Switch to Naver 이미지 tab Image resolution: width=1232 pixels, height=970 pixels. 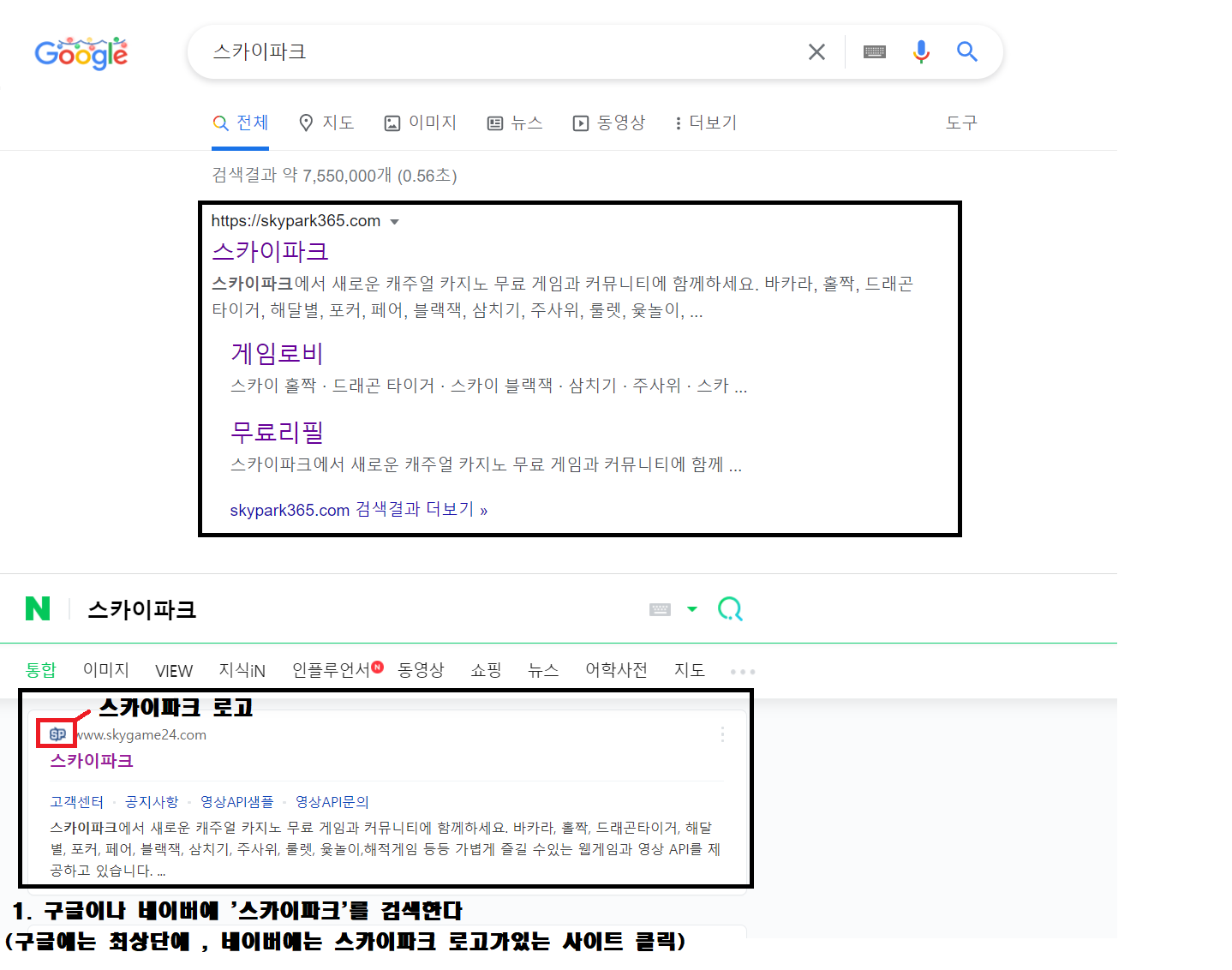pos(105,670)
